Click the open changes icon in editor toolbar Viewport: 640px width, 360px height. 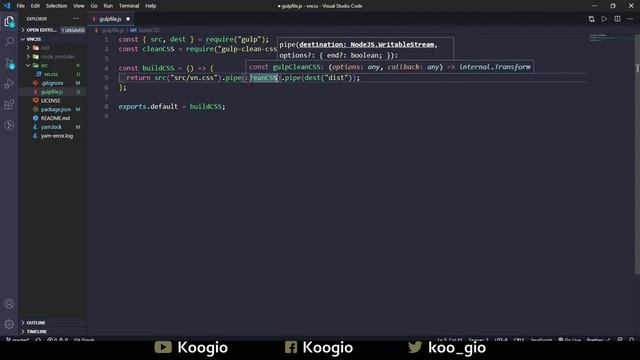pyautogui.click(x=591, y=19)
